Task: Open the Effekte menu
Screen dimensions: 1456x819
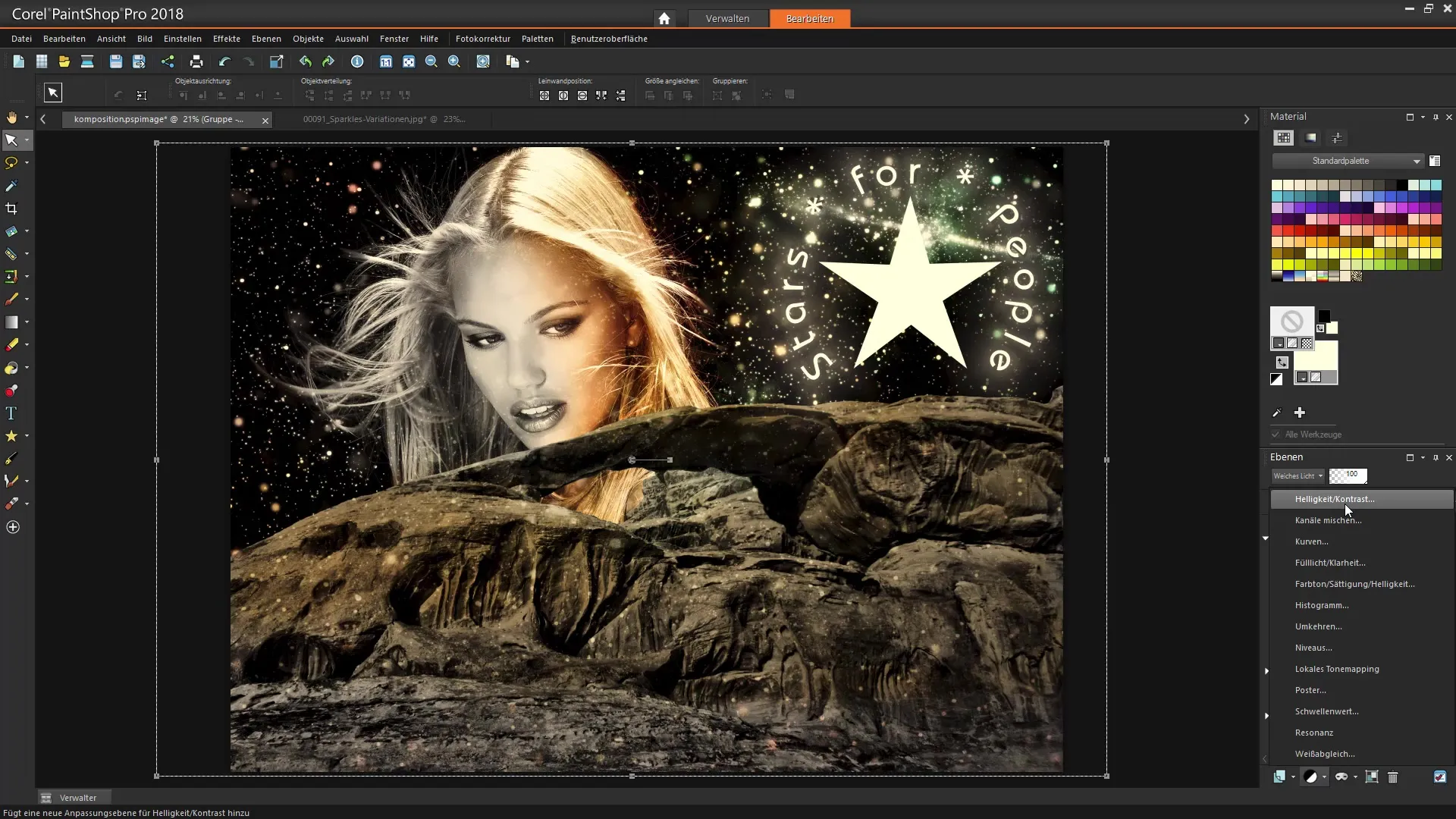Action: point(226,39)
